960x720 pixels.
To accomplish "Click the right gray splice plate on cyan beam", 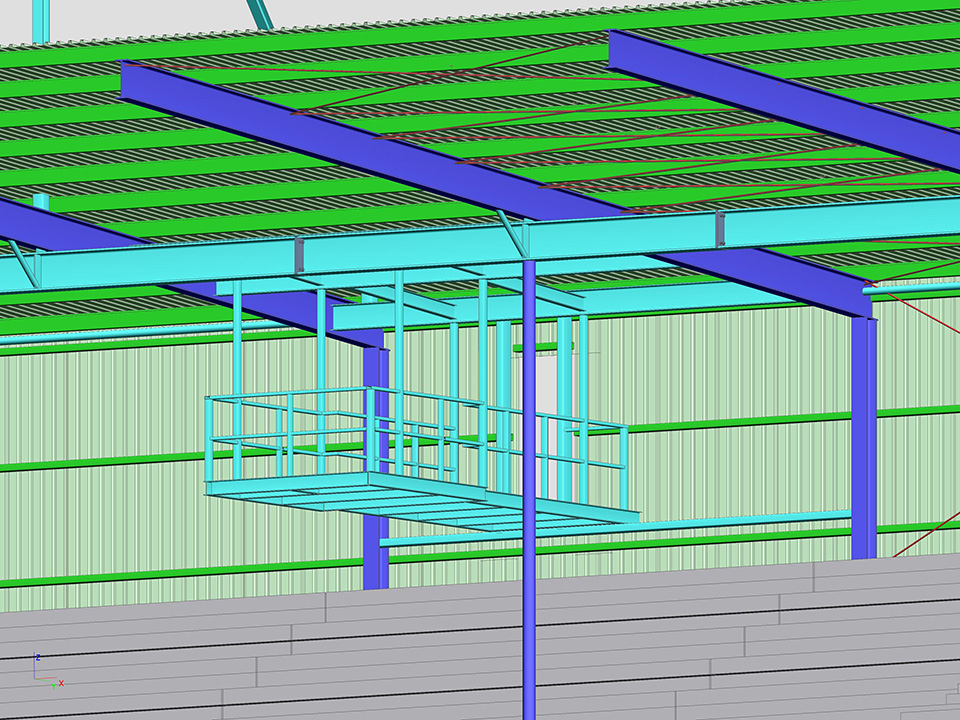I will pos(719,230).
